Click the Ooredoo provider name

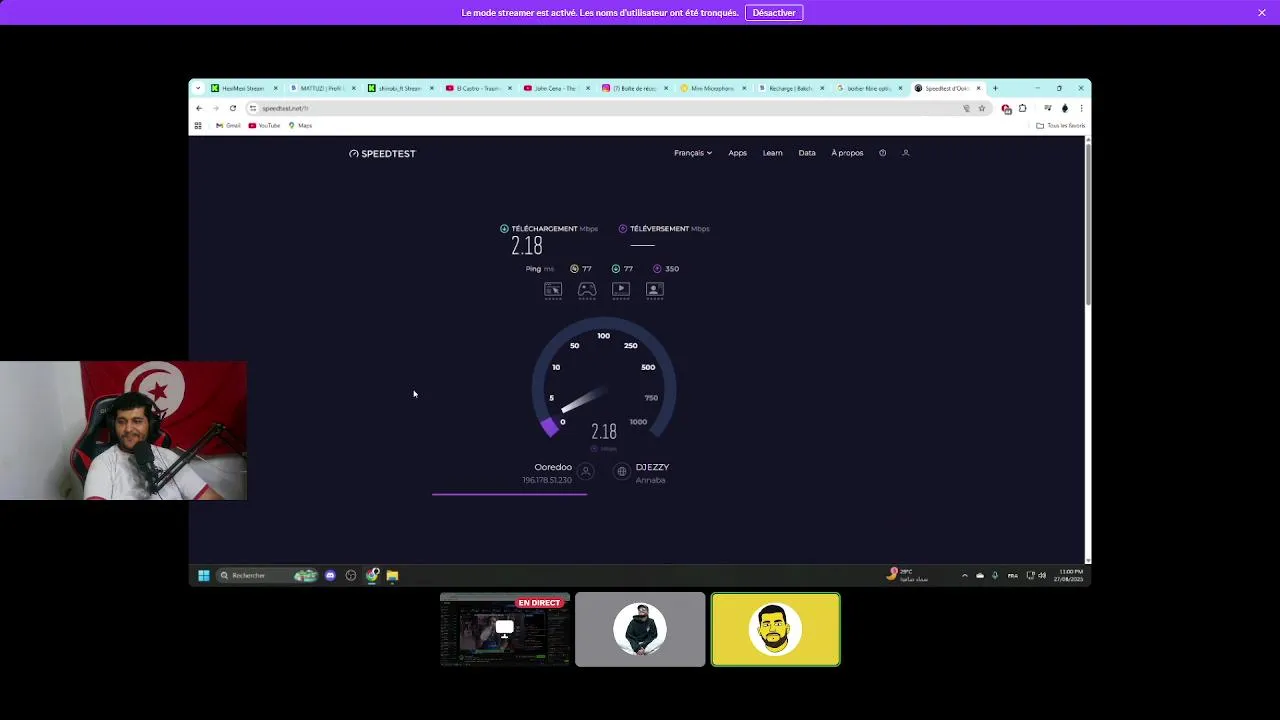point(553,467)
